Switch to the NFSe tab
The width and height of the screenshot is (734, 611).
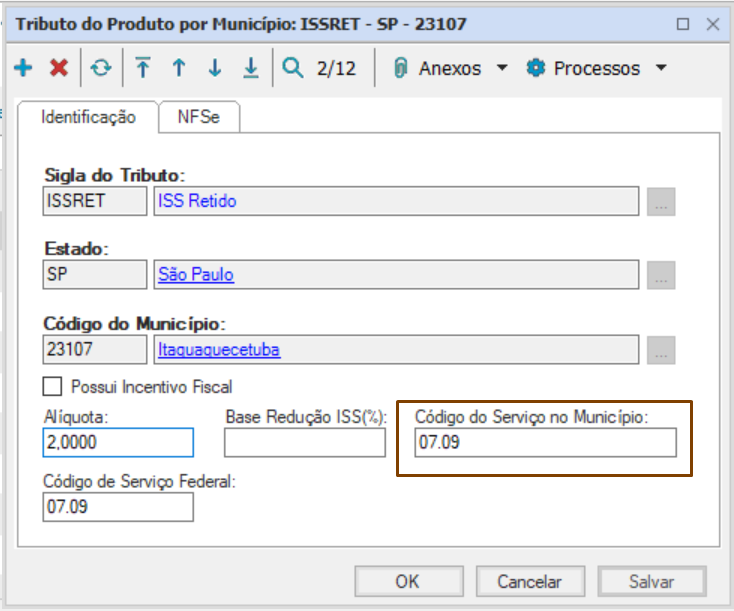(198, 117)
